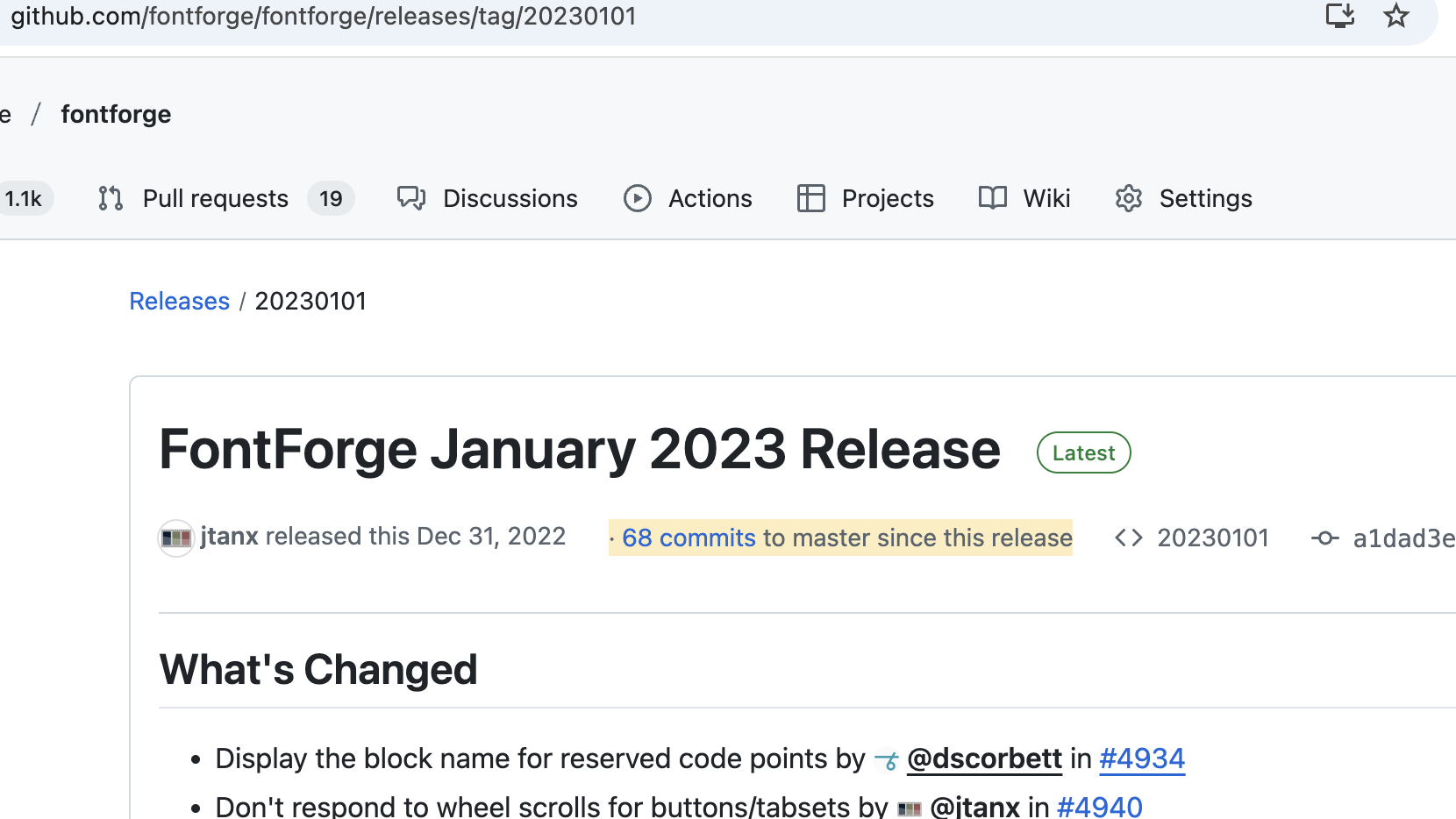Click jtanx avatar next to release date

click(176, 538)
